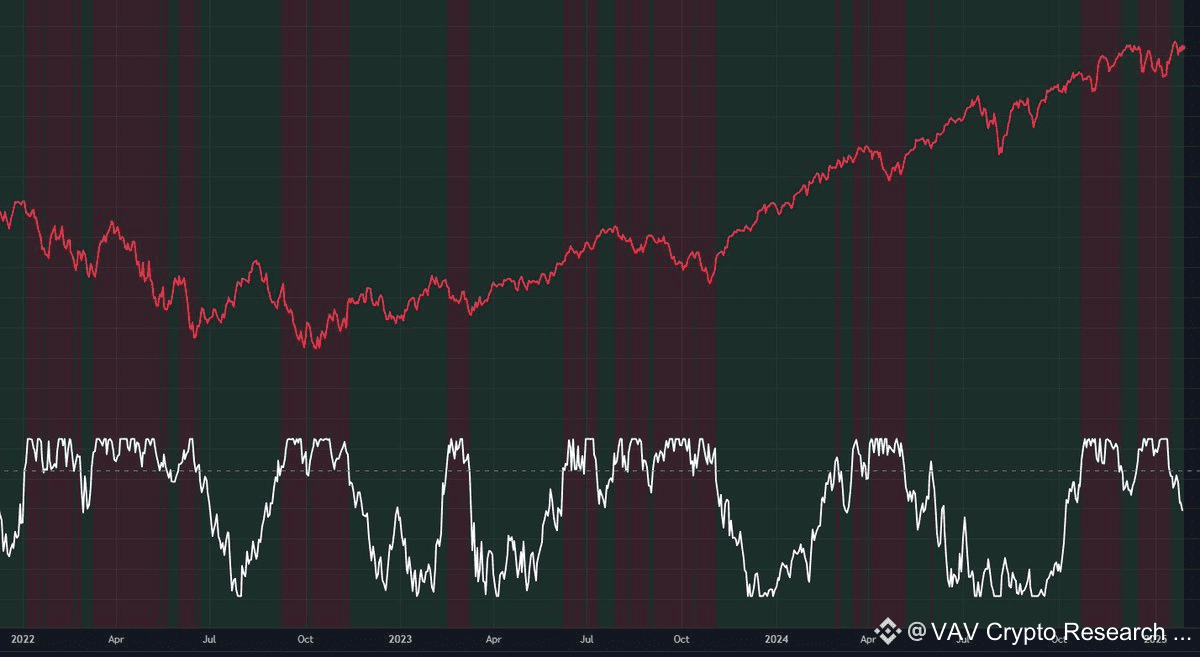Viewport: 1200px width, 657px height.
Task: Click the 2022 label on the time axis
Action: pos(22,638)
